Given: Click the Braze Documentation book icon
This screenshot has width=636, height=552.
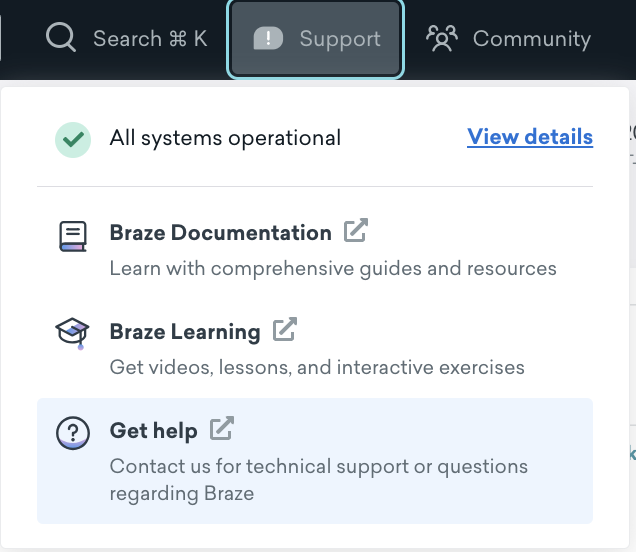Looking at the screenshot, I should point(72,236).
